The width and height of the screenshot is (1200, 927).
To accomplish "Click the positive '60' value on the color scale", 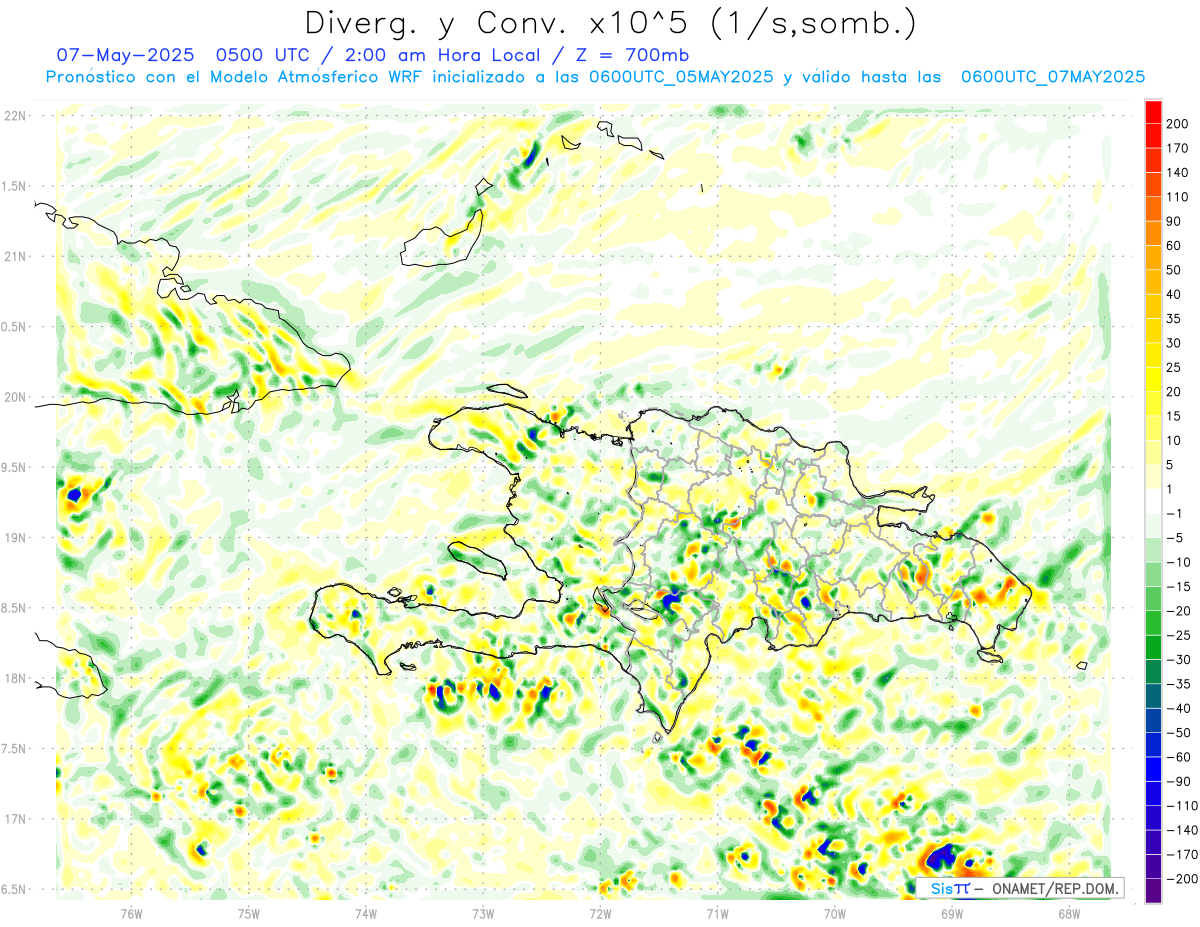I will 1173,246.
